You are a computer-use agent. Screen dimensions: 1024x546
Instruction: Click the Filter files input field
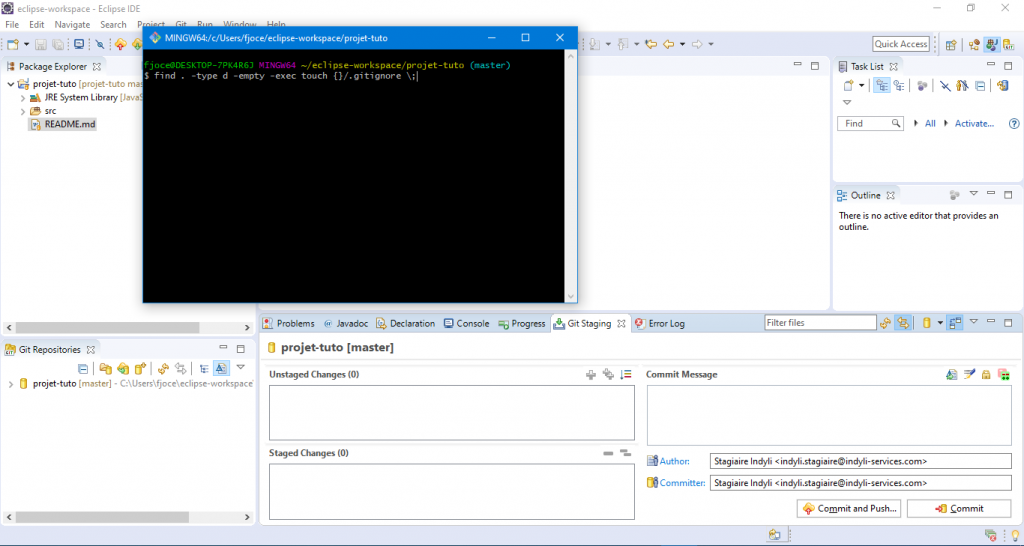coord(820,323)
